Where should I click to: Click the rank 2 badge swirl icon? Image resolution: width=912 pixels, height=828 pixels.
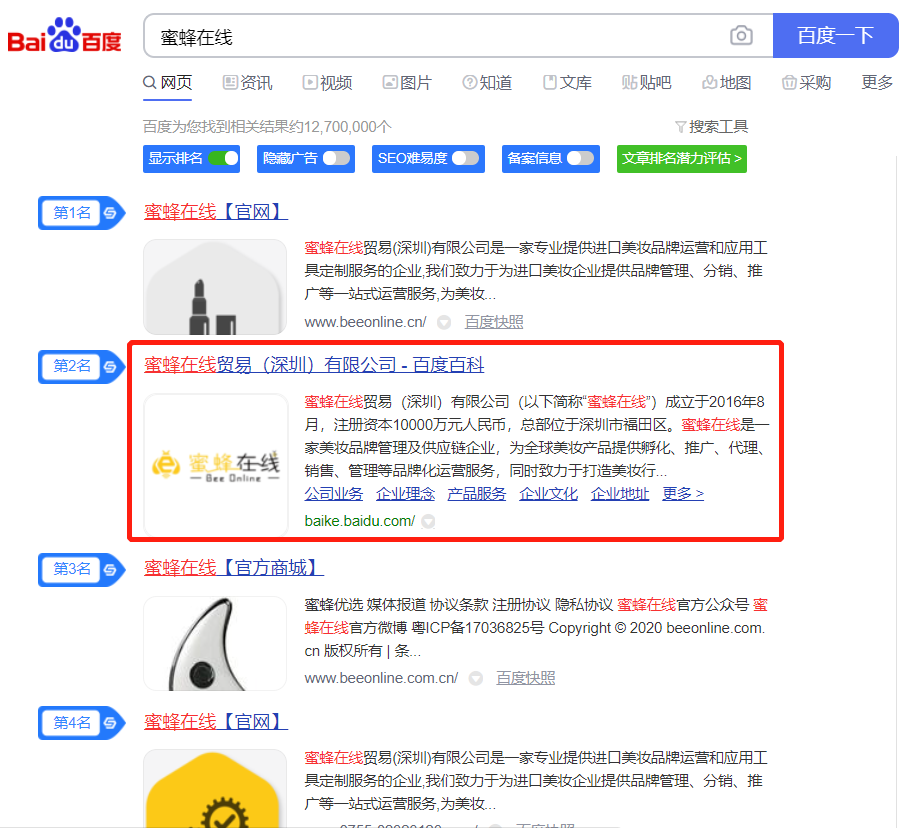coord(110,367)
